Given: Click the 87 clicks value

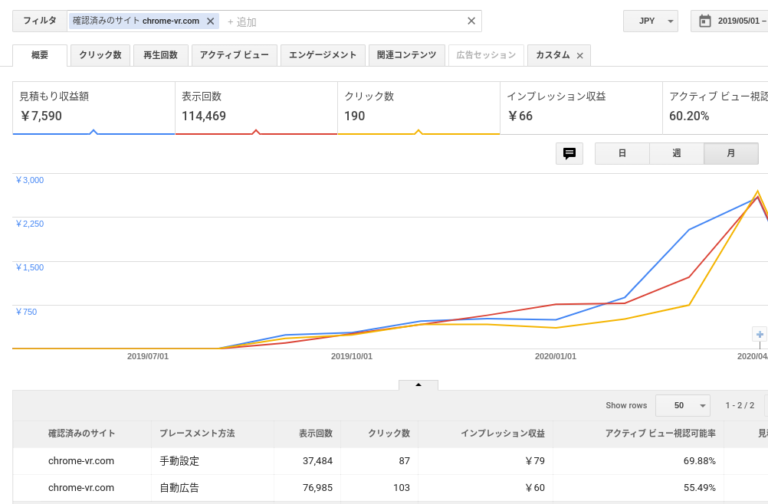Looking at the screenshot, I should point(404,461).
